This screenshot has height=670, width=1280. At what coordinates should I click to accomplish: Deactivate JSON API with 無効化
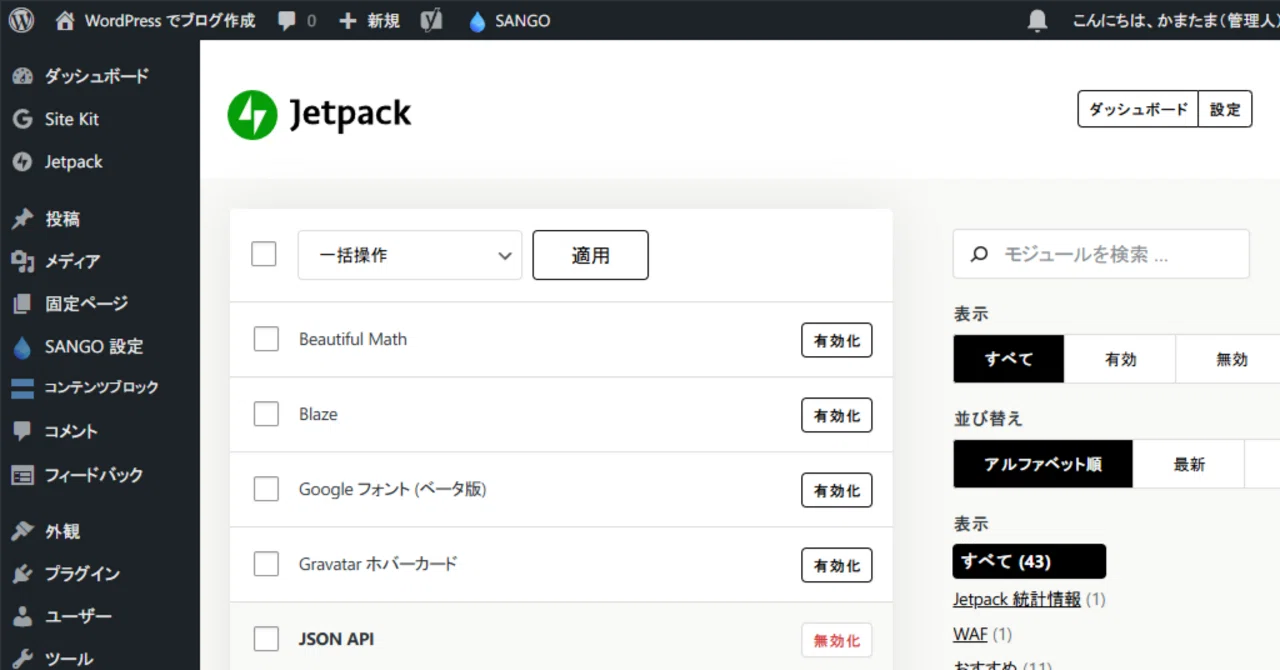click(x=837, y=640)
